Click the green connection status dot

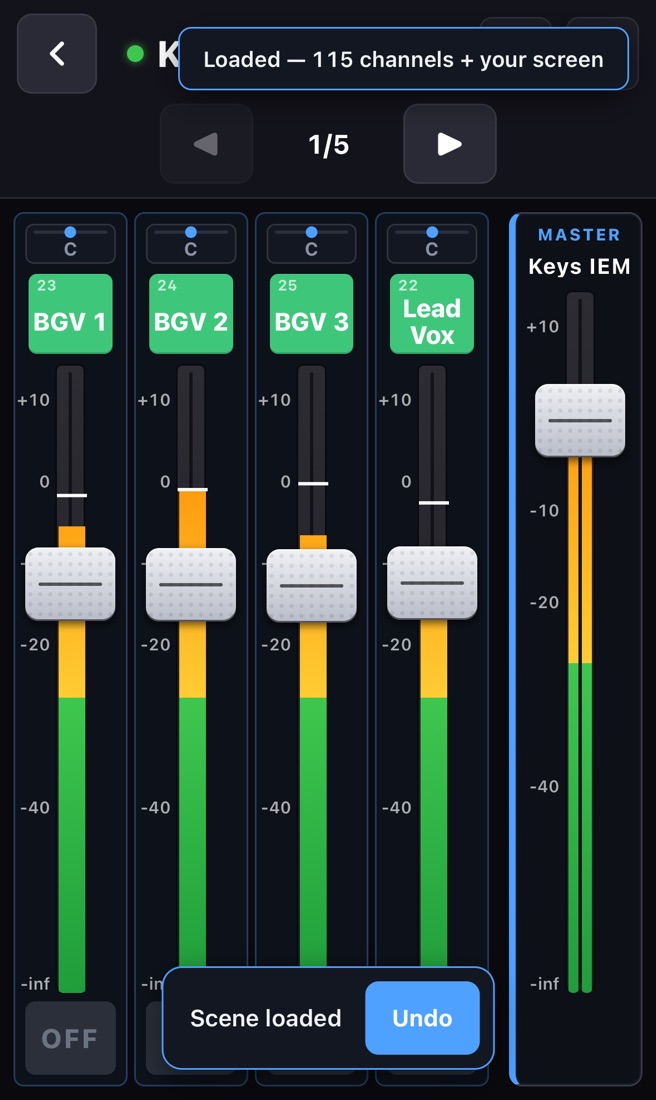coord(135,53)
